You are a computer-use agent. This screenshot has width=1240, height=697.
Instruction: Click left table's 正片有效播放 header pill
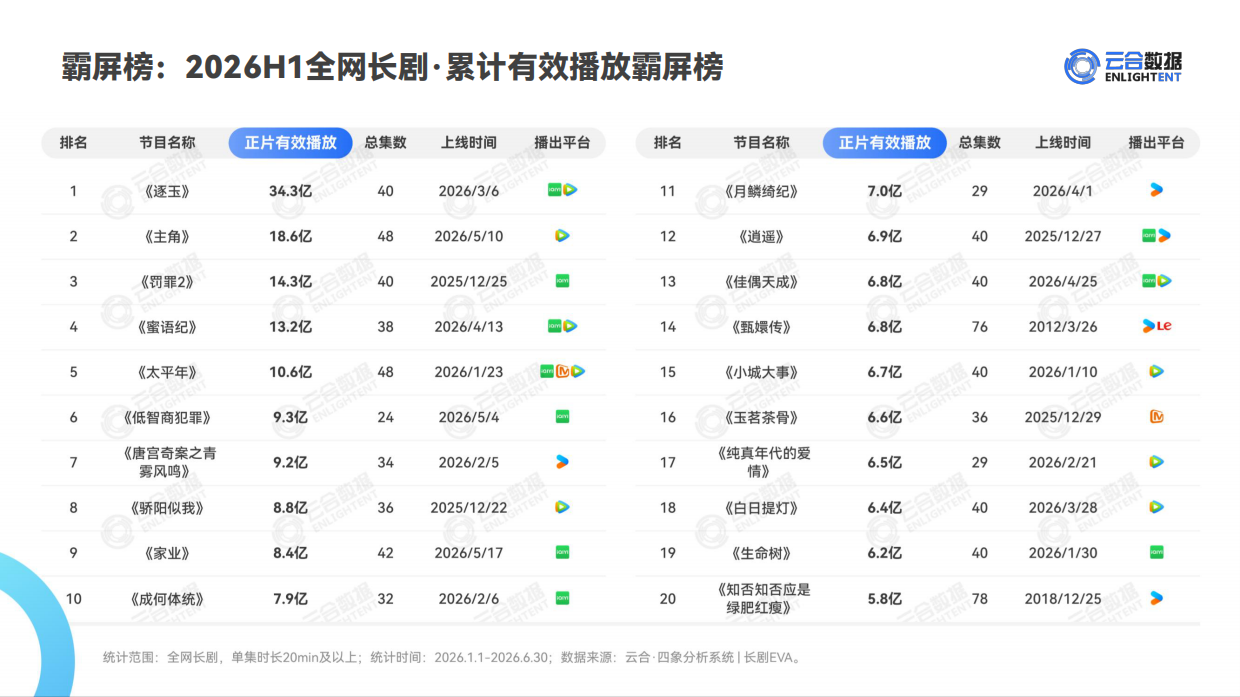pos(291,143)
